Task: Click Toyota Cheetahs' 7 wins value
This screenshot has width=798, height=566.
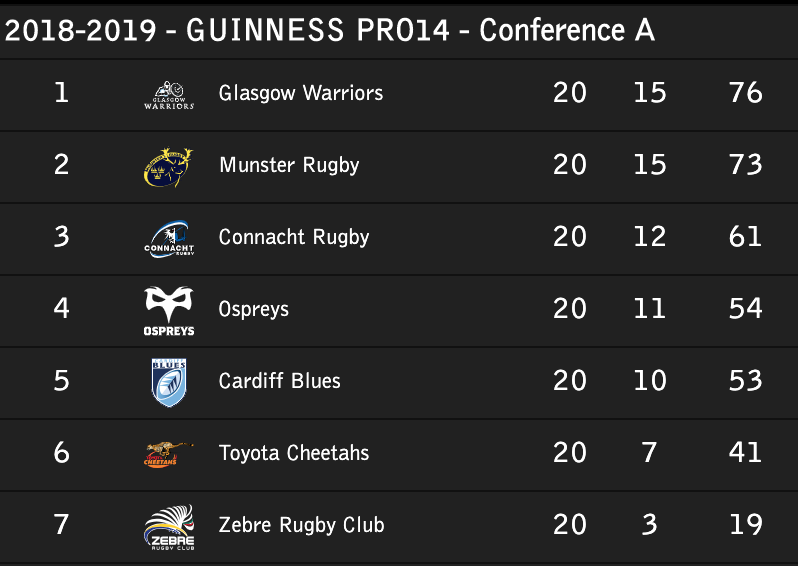Action: (649, 454)
